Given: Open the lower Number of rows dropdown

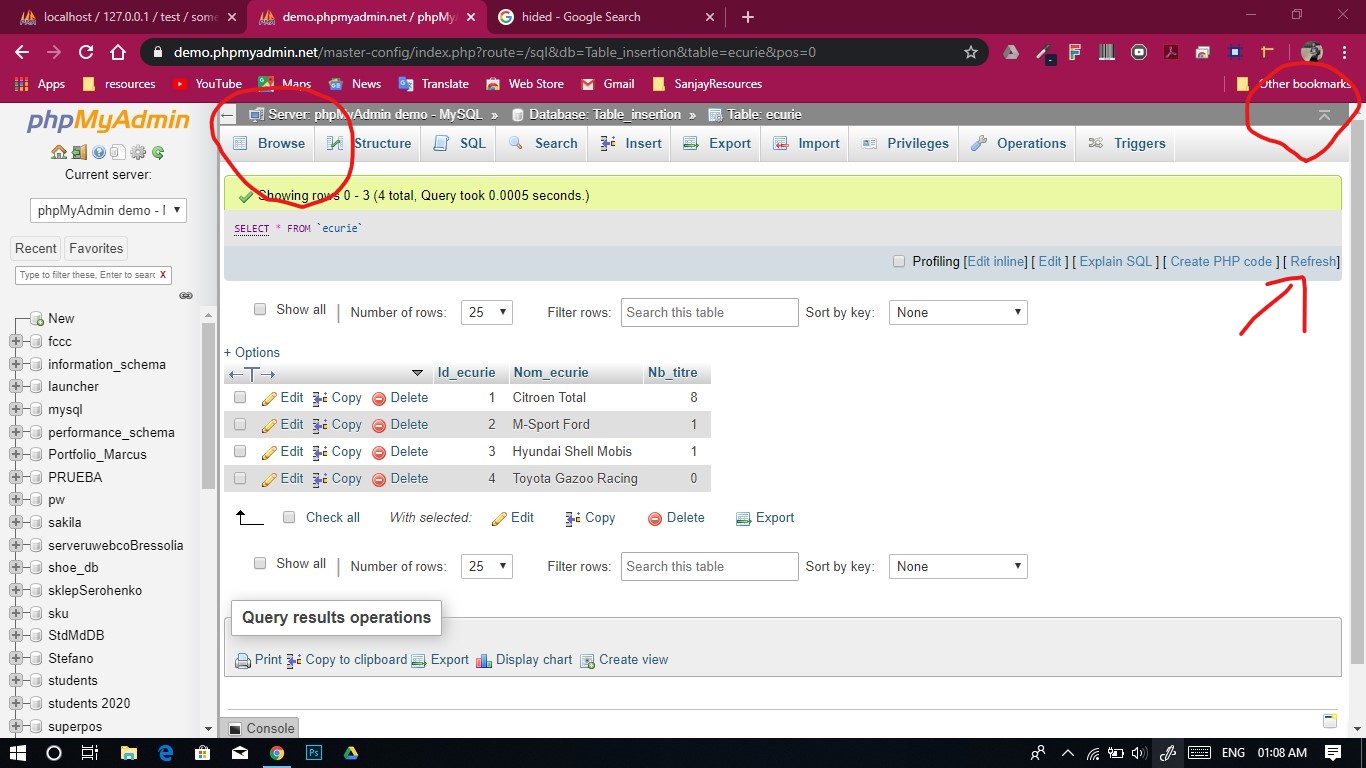Looking at the screenshot, I should 487,566.
